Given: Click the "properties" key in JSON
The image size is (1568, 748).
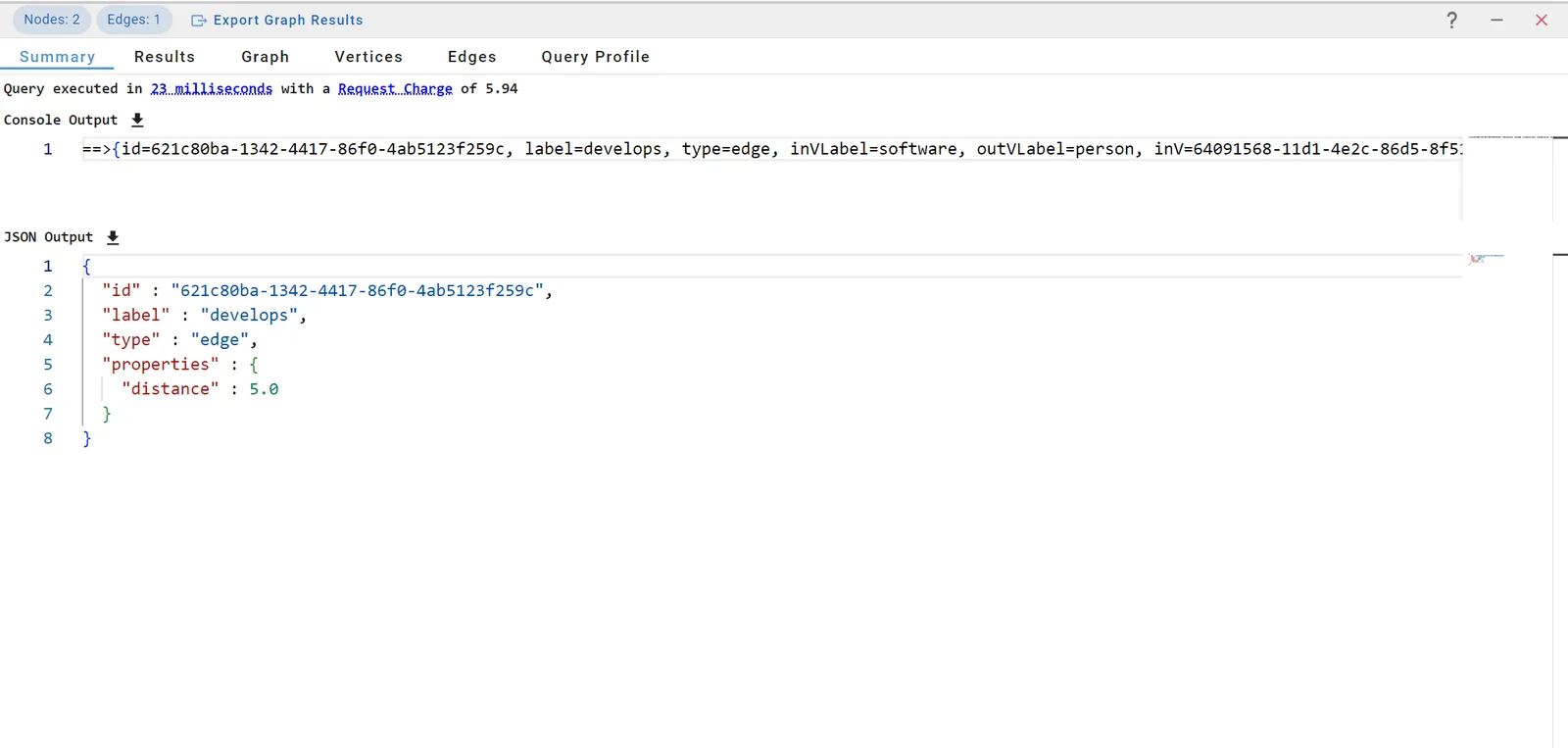Looking at the screenshot, I should (161, 364).
